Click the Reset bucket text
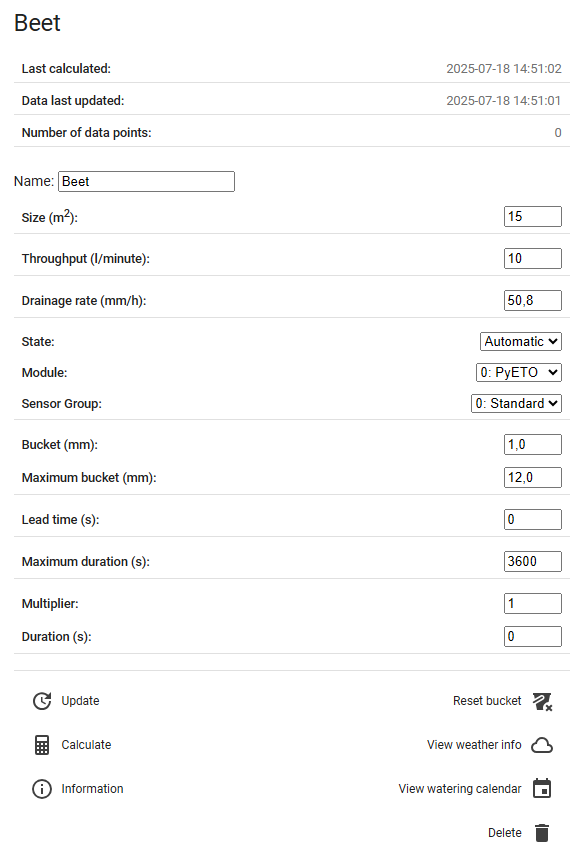The width and height of the screenshot is (579, 857). tap(487, 701)
